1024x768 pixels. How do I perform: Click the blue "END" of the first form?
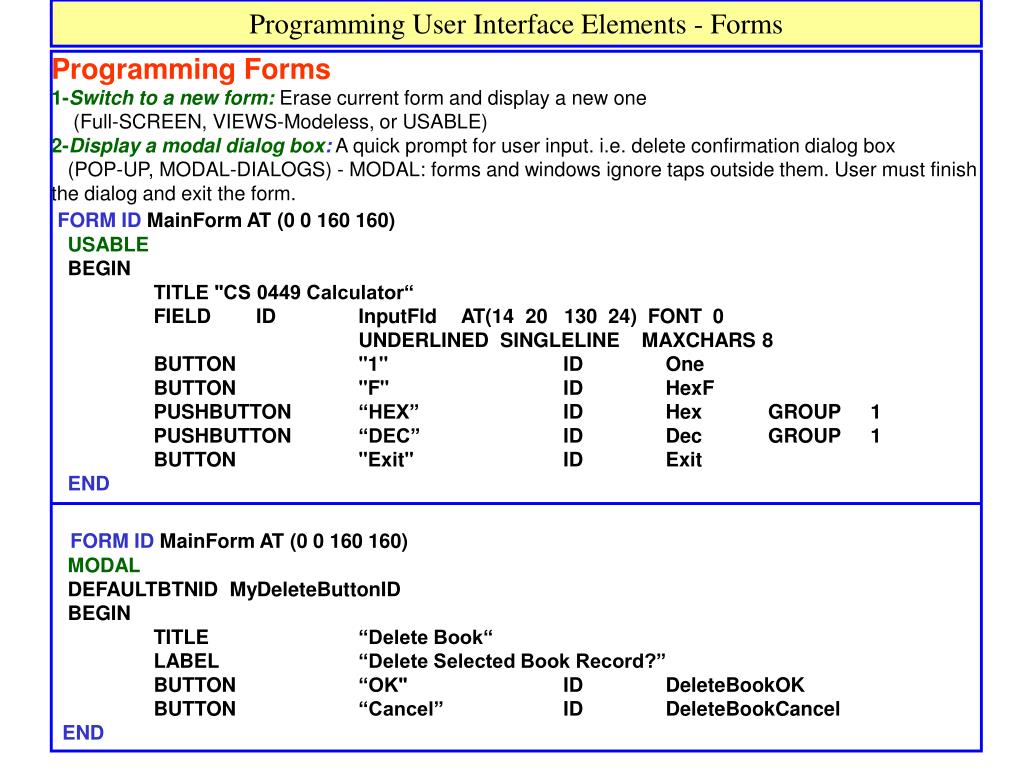[89, 483]
